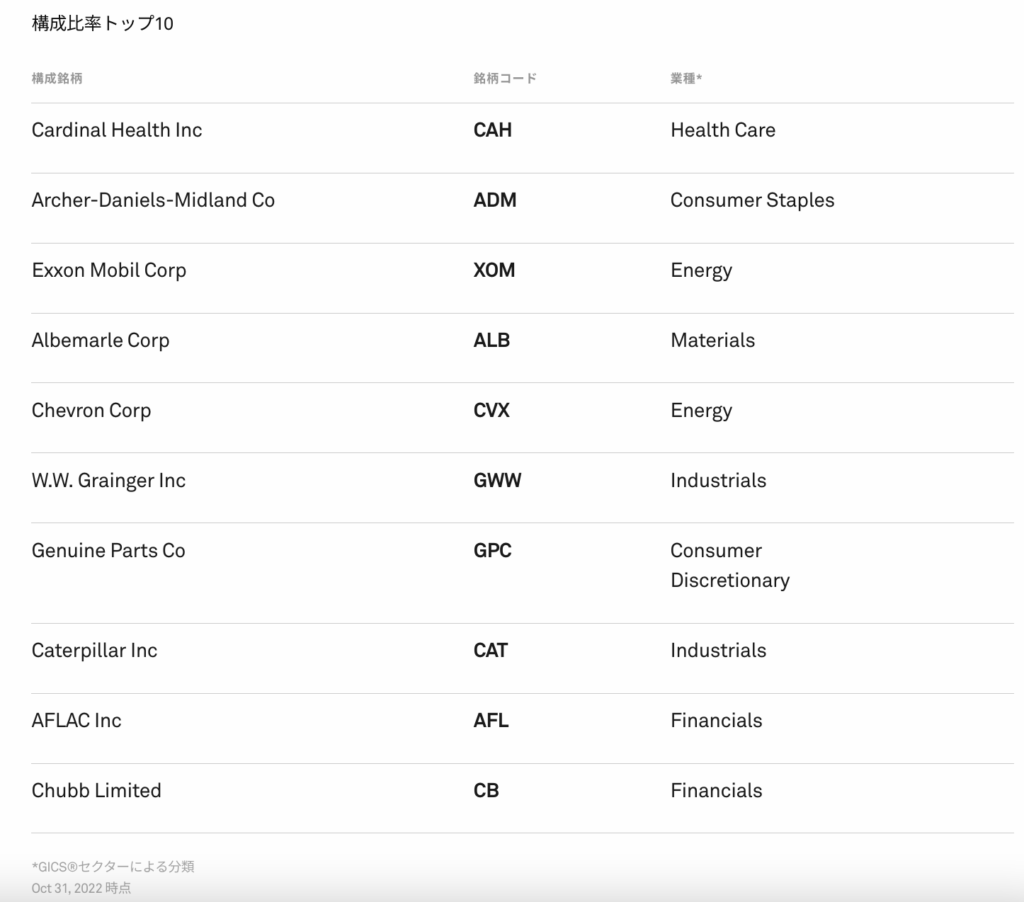Viewport: 1024px width, 902px height.
Task: Click the CAT ticker code
Action: point(490,650)
